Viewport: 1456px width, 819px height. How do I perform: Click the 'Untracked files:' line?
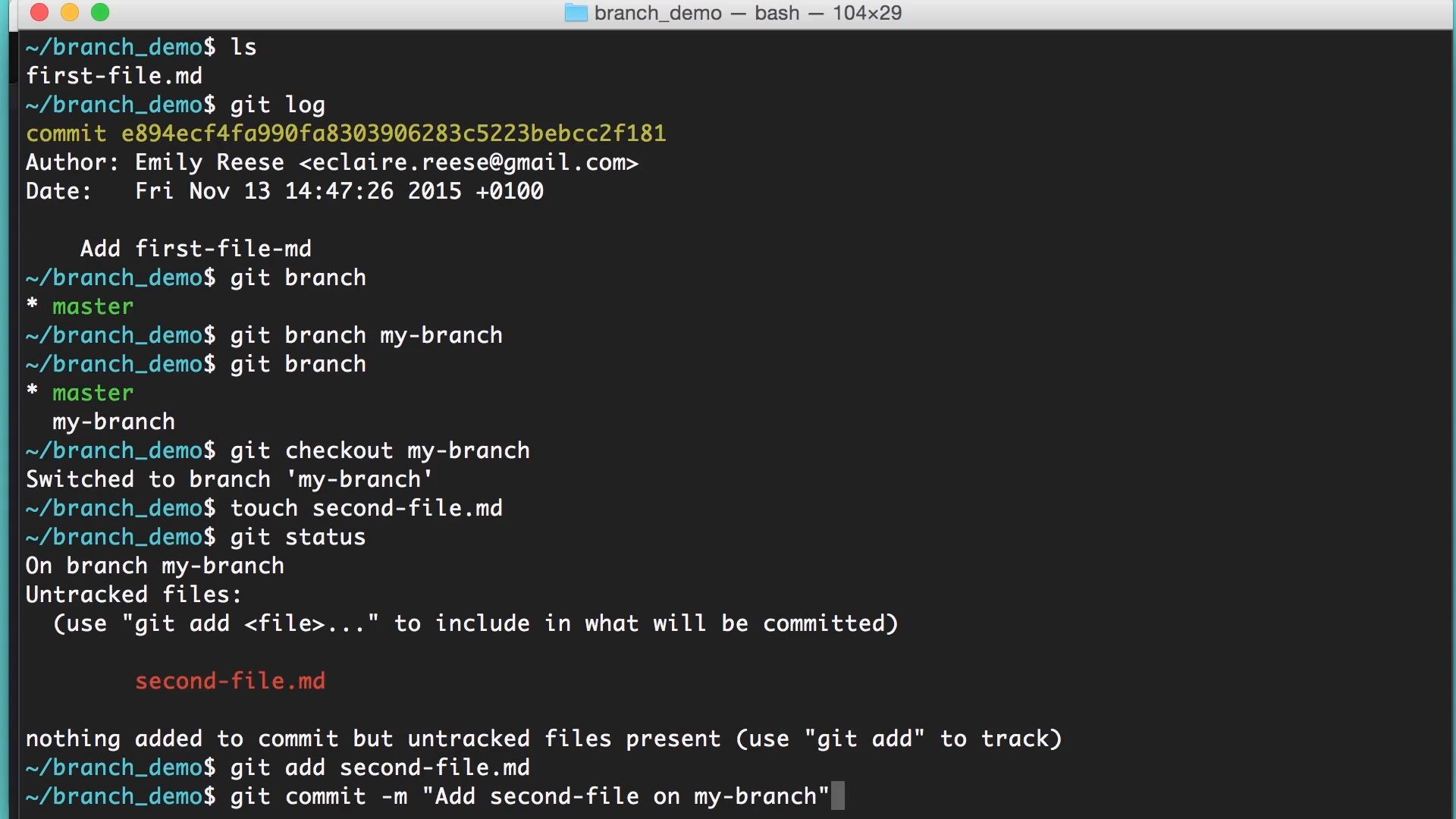134,595
